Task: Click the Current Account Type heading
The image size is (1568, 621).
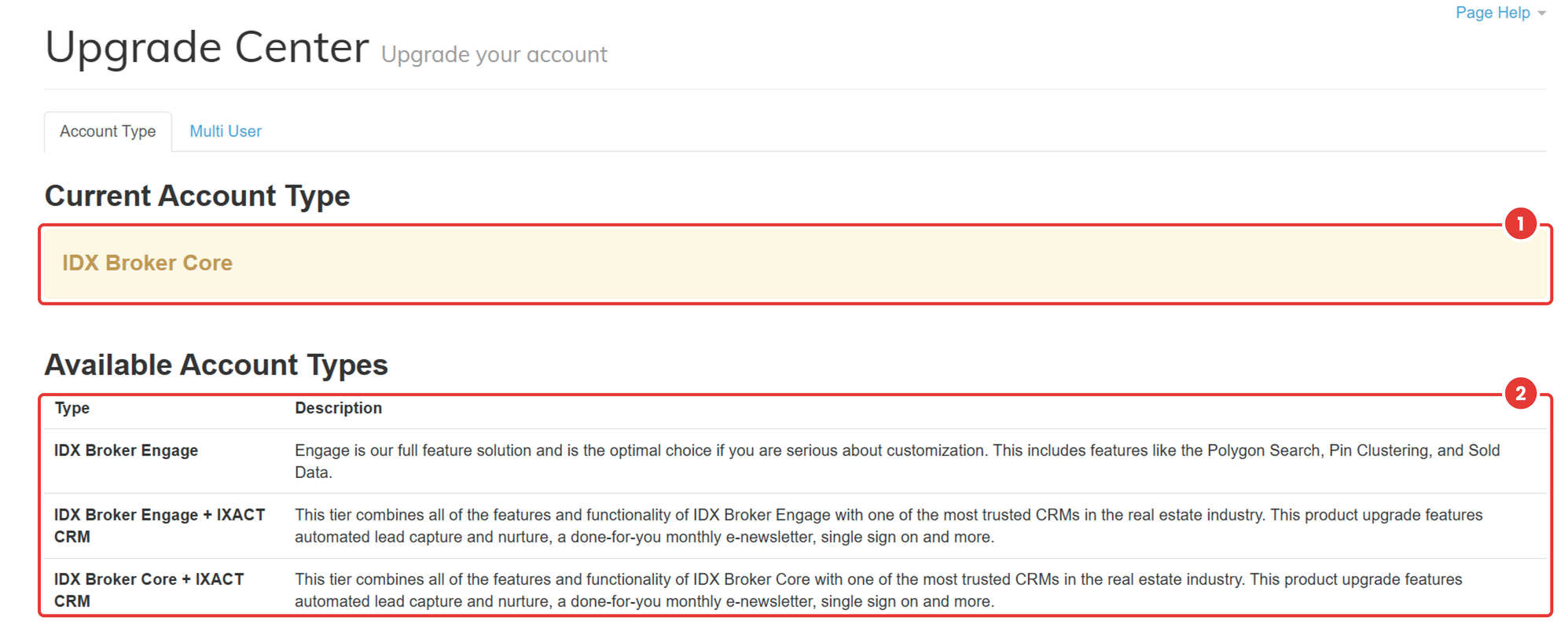Action: (197, 196)
